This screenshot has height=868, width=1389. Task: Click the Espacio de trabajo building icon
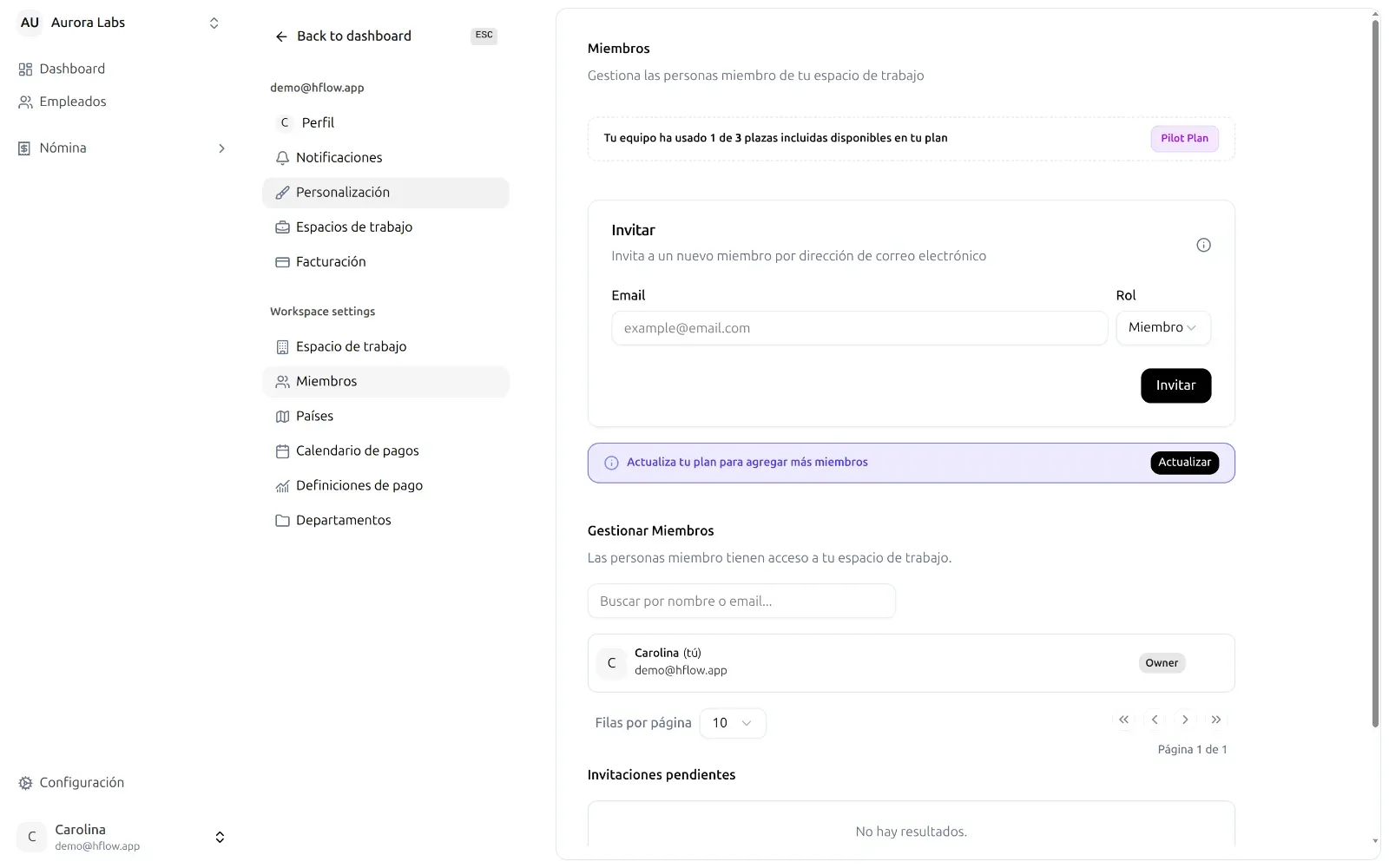[x=282, y=347]
